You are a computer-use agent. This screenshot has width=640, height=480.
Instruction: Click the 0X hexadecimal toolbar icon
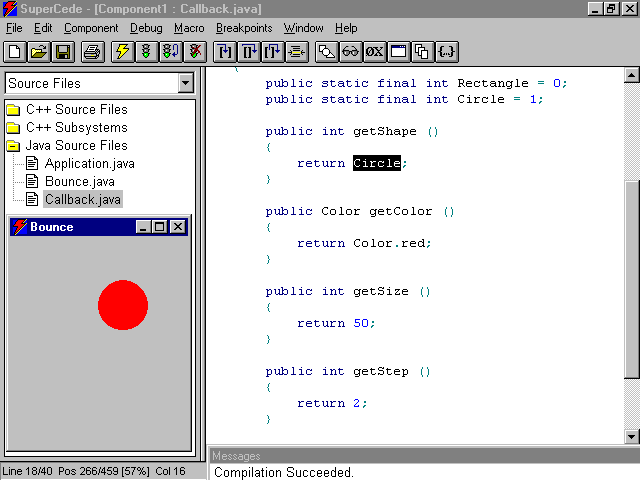click(374, 52)
